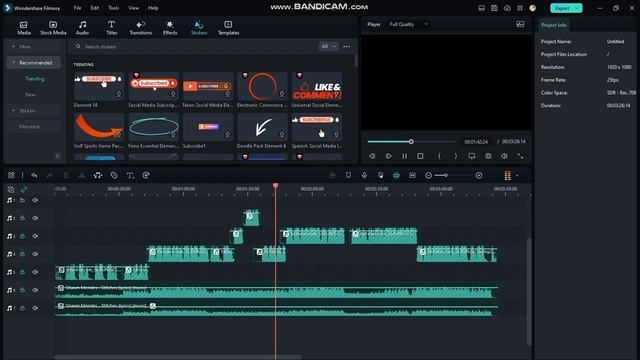Open the player volume control
640x360 pixels.
(504, 156)
